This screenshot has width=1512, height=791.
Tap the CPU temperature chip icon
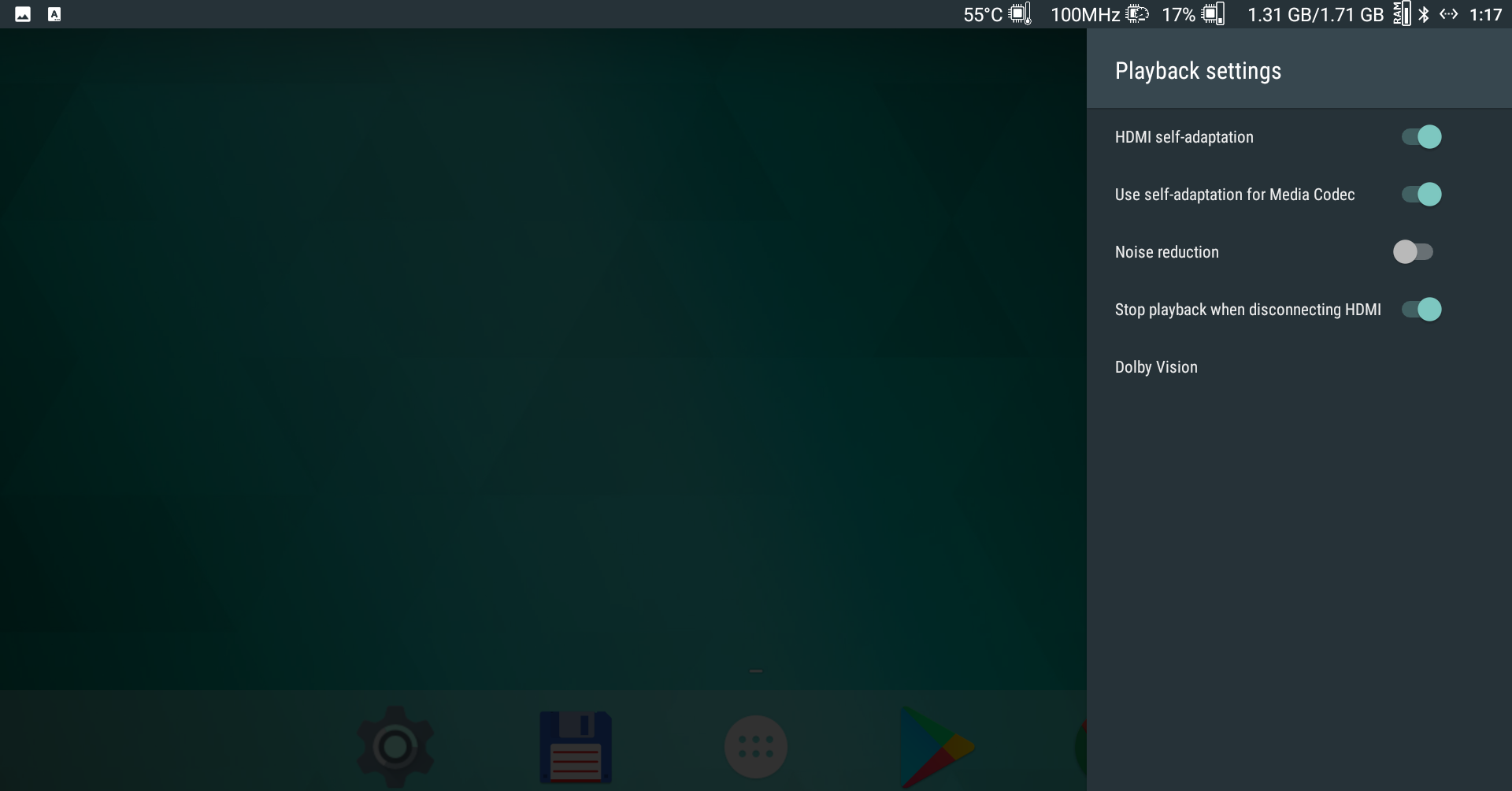1020,14
